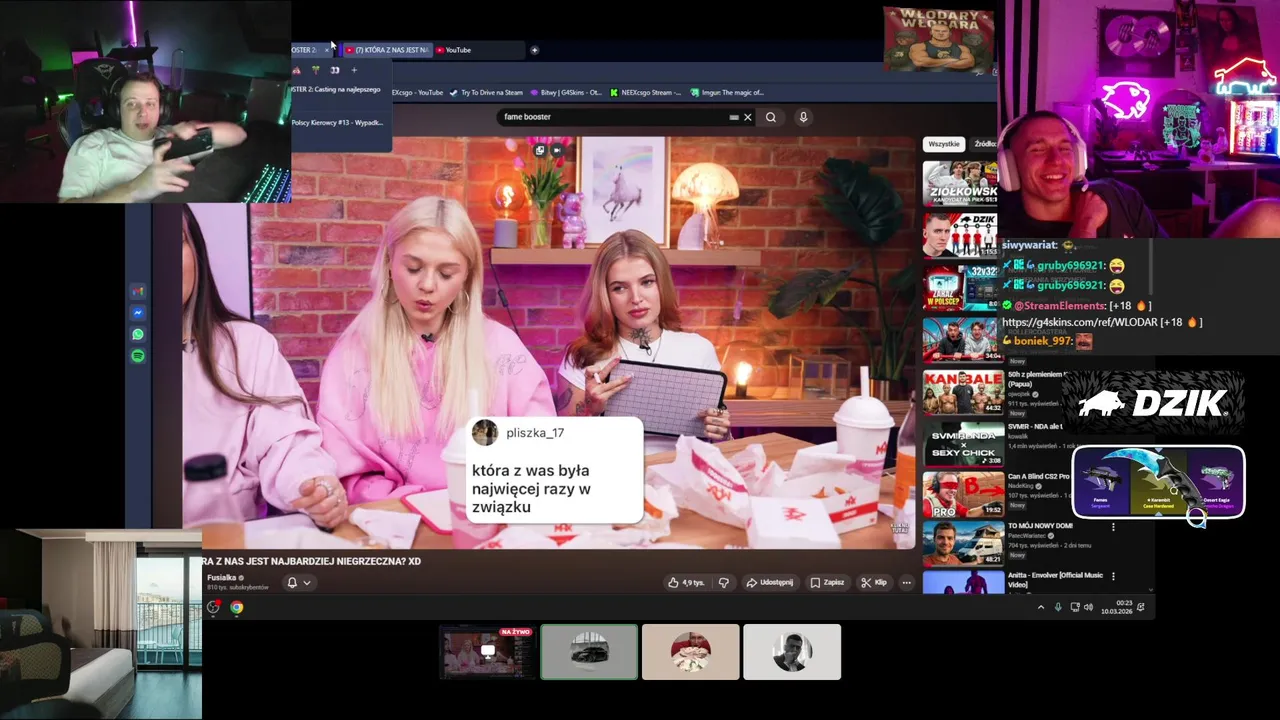Like the video with 4,9 tys. thumbs up
1280x720 pixels.
click(x=687, y=582)
